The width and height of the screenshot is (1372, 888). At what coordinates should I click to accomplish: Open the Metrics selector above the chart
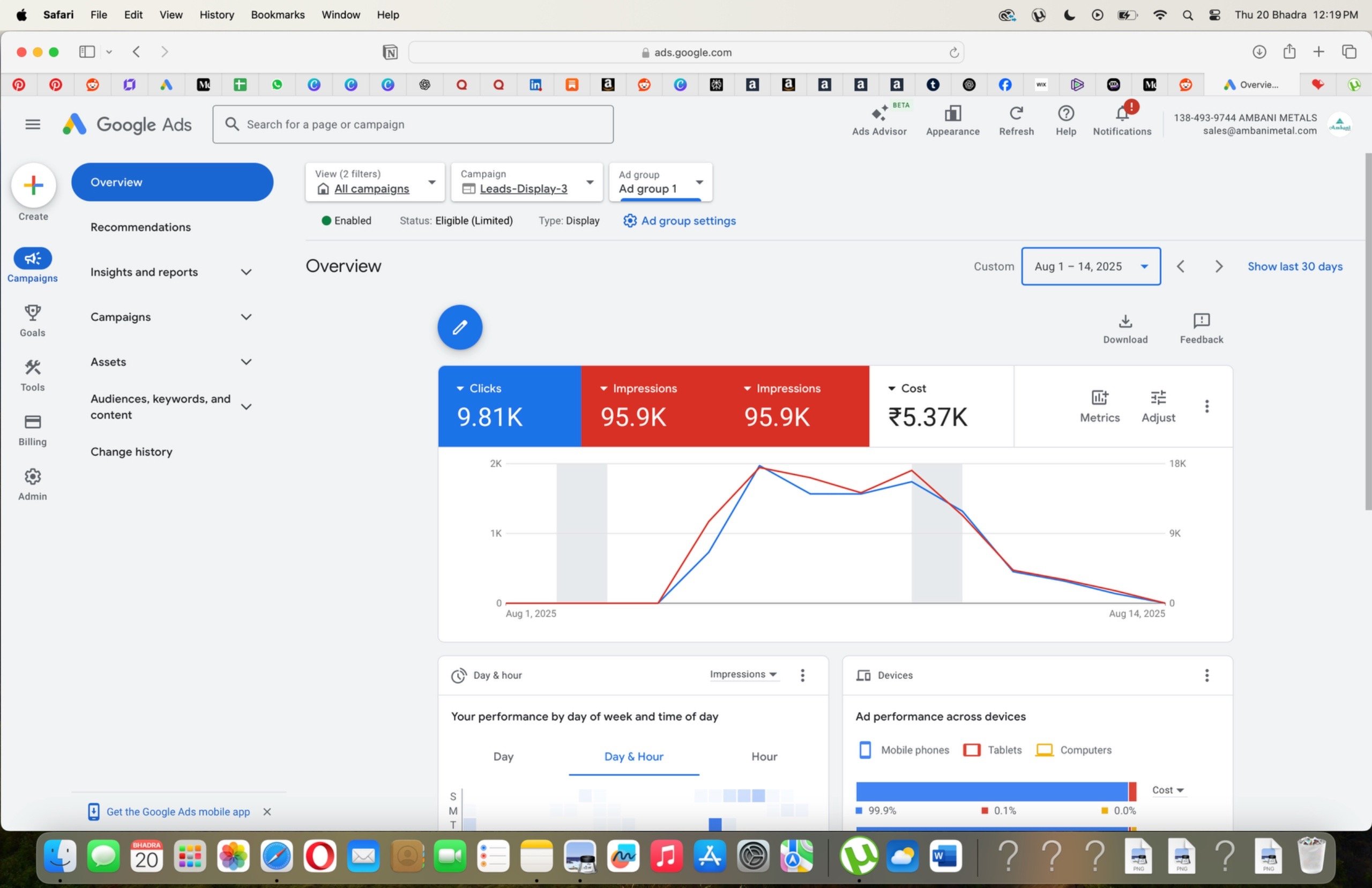(x=1099, y=405)
